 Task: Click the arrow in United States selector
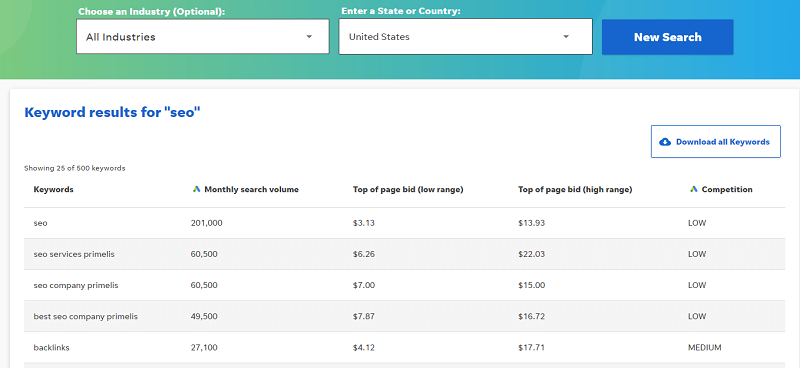click(x=565, y=37)
